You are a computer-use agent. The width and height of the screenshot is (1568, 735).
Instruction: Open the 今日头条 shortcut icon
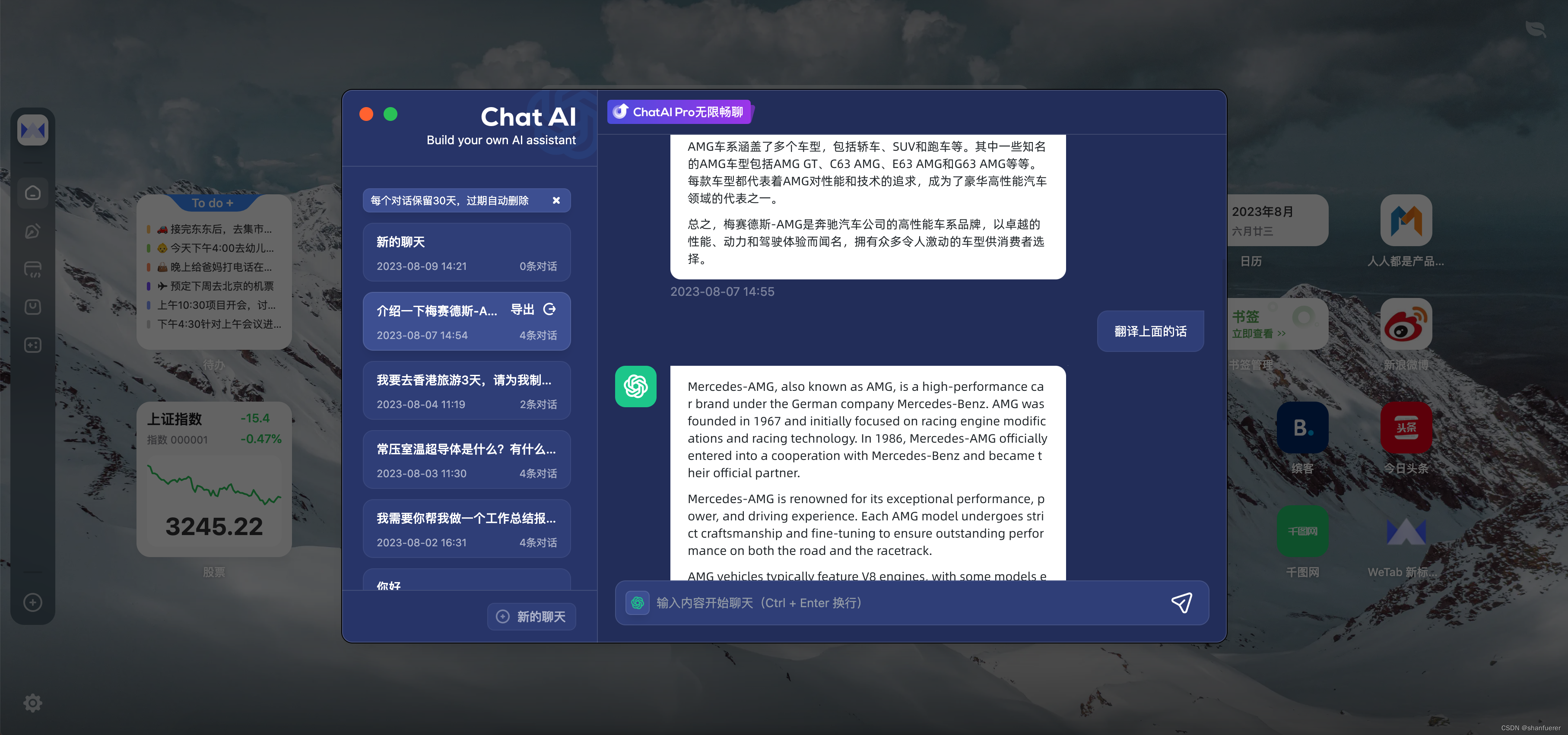[1406, 427]
